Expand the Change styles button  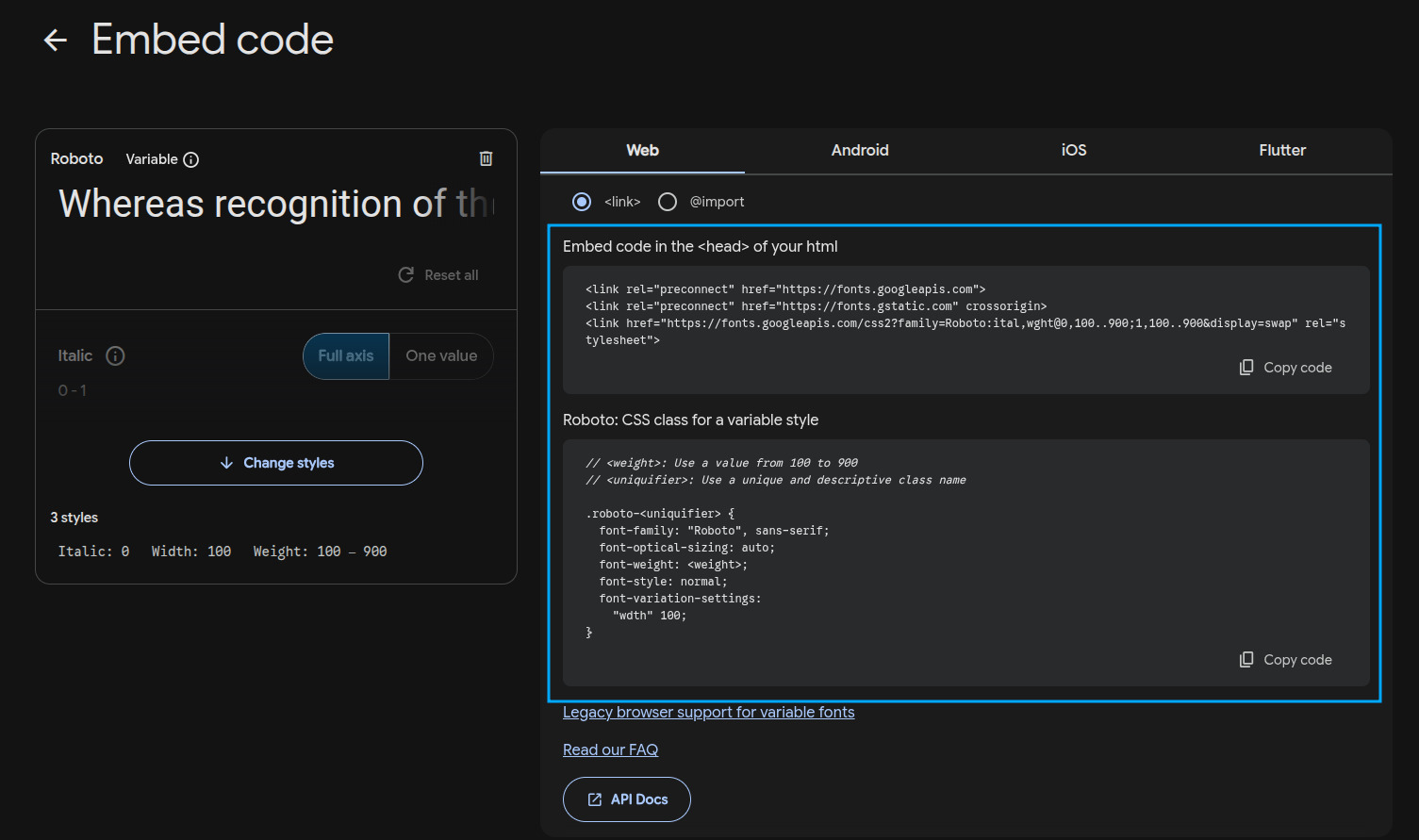276,463
